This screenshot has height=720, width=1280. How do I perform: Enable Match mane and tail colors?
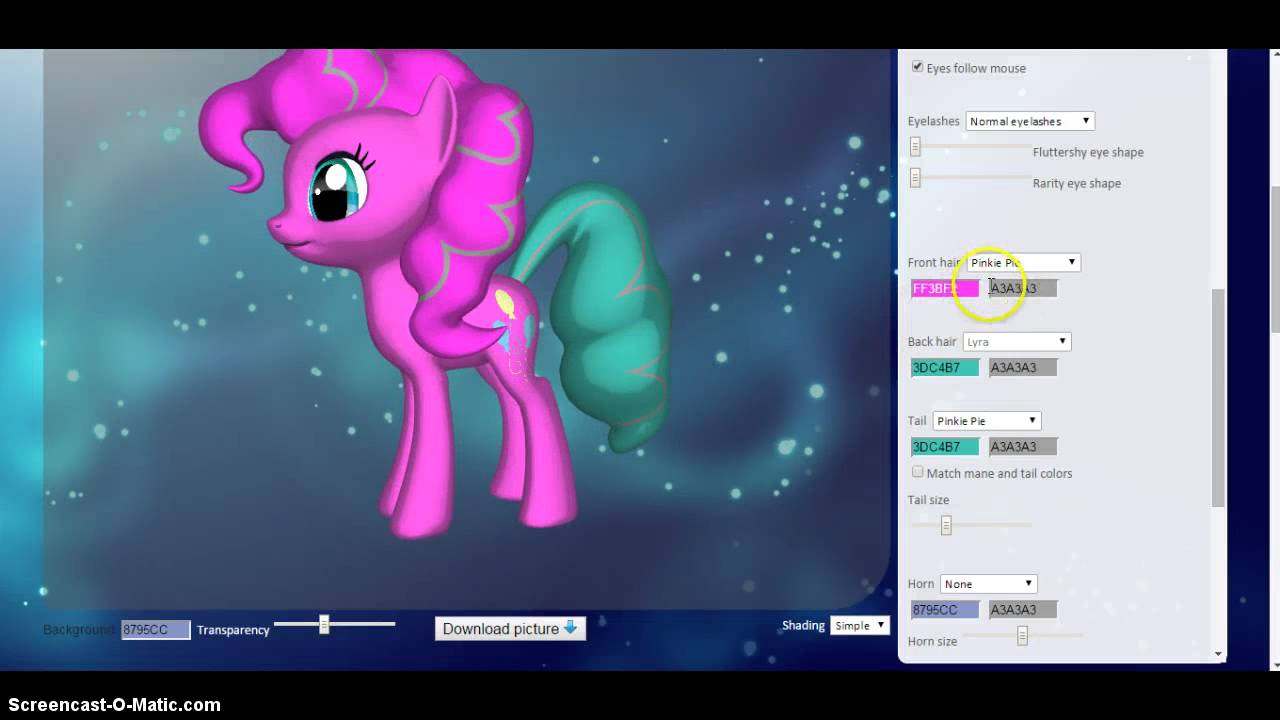pos(917,472)
